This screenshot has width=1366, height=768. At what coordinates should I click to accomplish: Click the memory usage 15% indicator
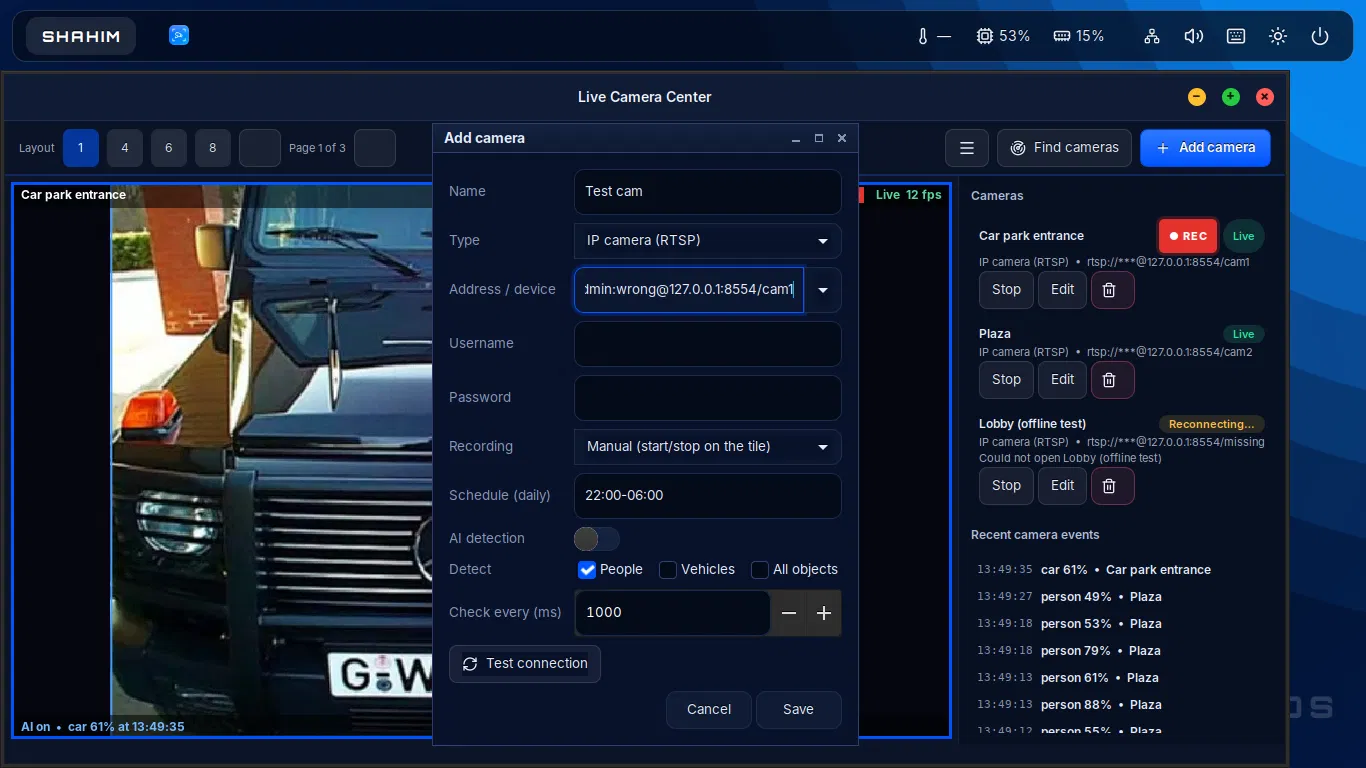point(1079,36)
